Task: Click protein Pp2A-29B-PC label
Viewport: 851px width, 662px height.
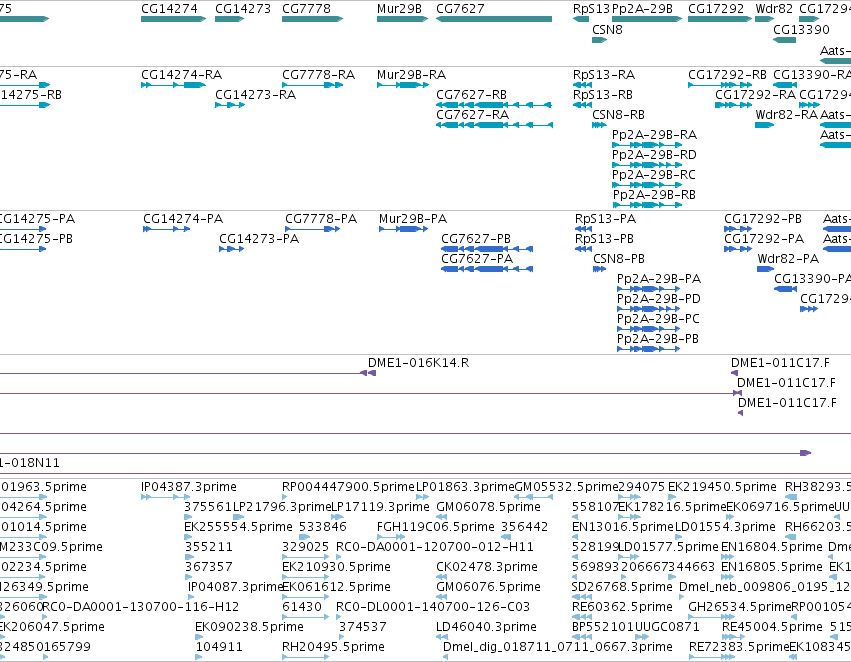Action: click(x=658, y=319)
